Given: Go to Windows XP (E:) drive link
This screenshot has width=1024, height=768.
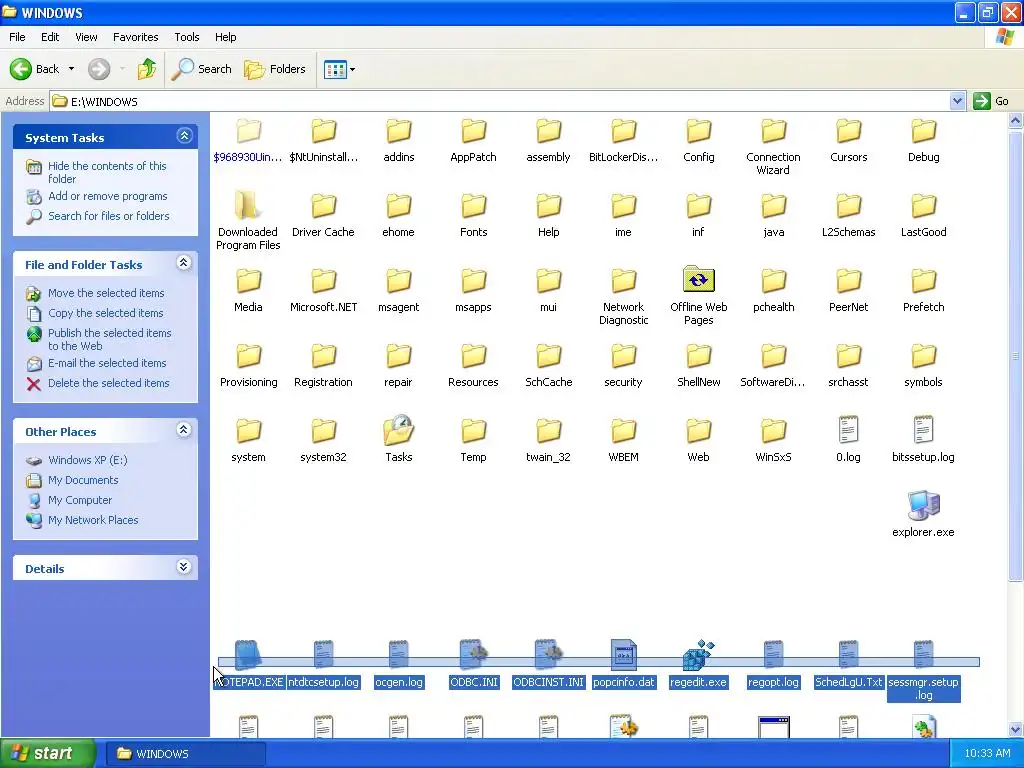Looking at the screenshot, I should click(x=88, y=460).
